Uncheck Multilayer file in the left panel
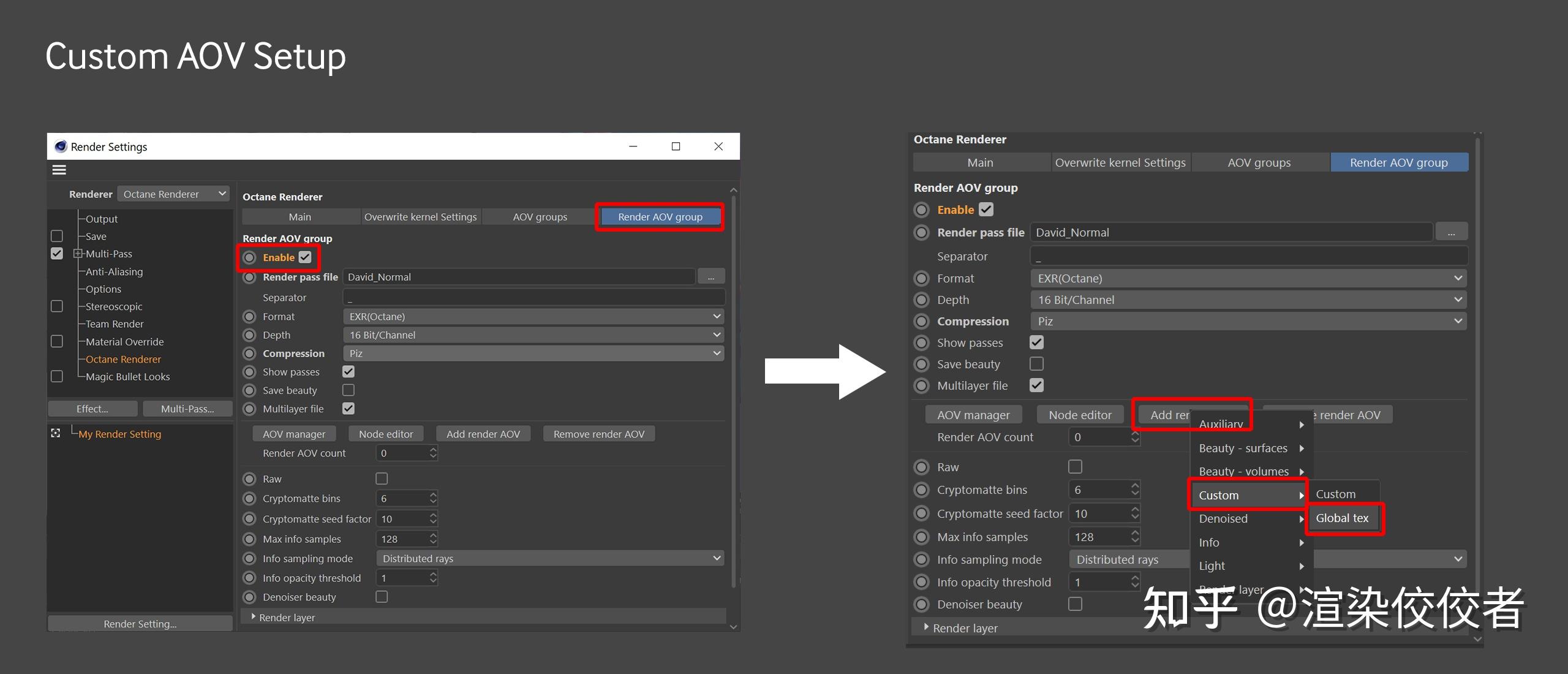The height and width of the screenshot is (674, 1568). click(x=349, y=409)
